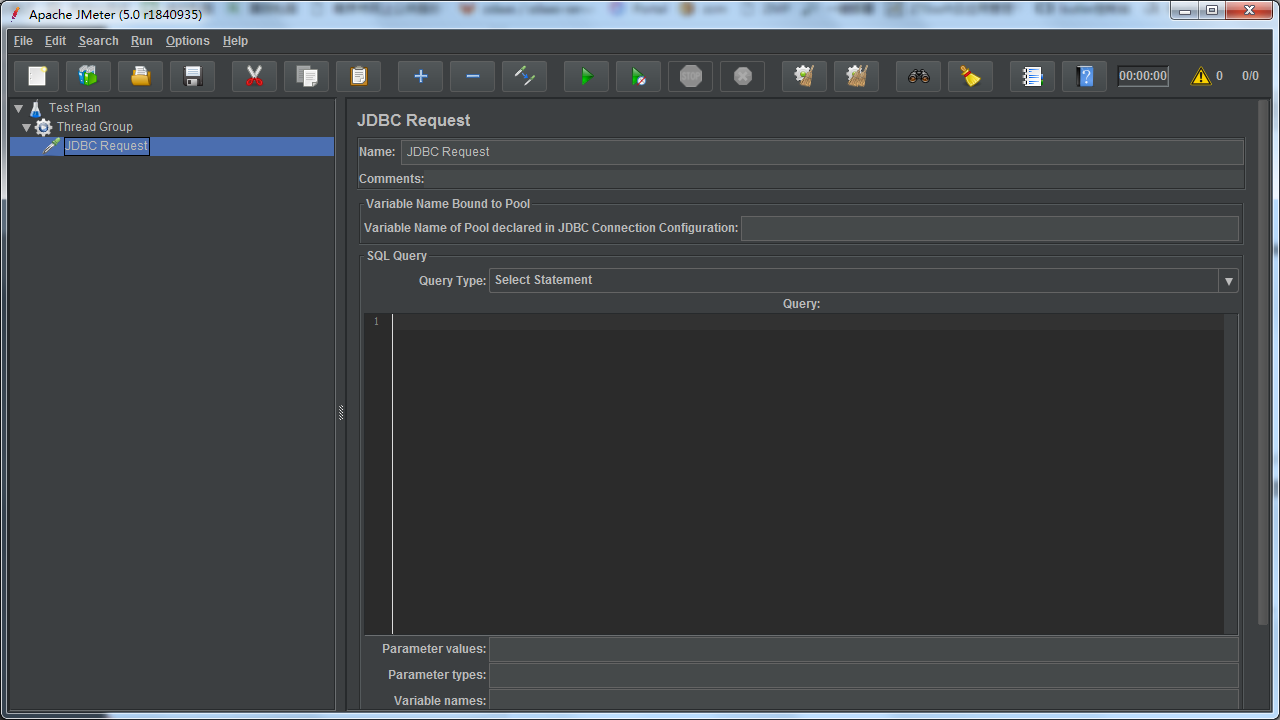This screenshot has width=1280, height=720.
Task: Select the Thread Group tree label
Action: point(95,127)
